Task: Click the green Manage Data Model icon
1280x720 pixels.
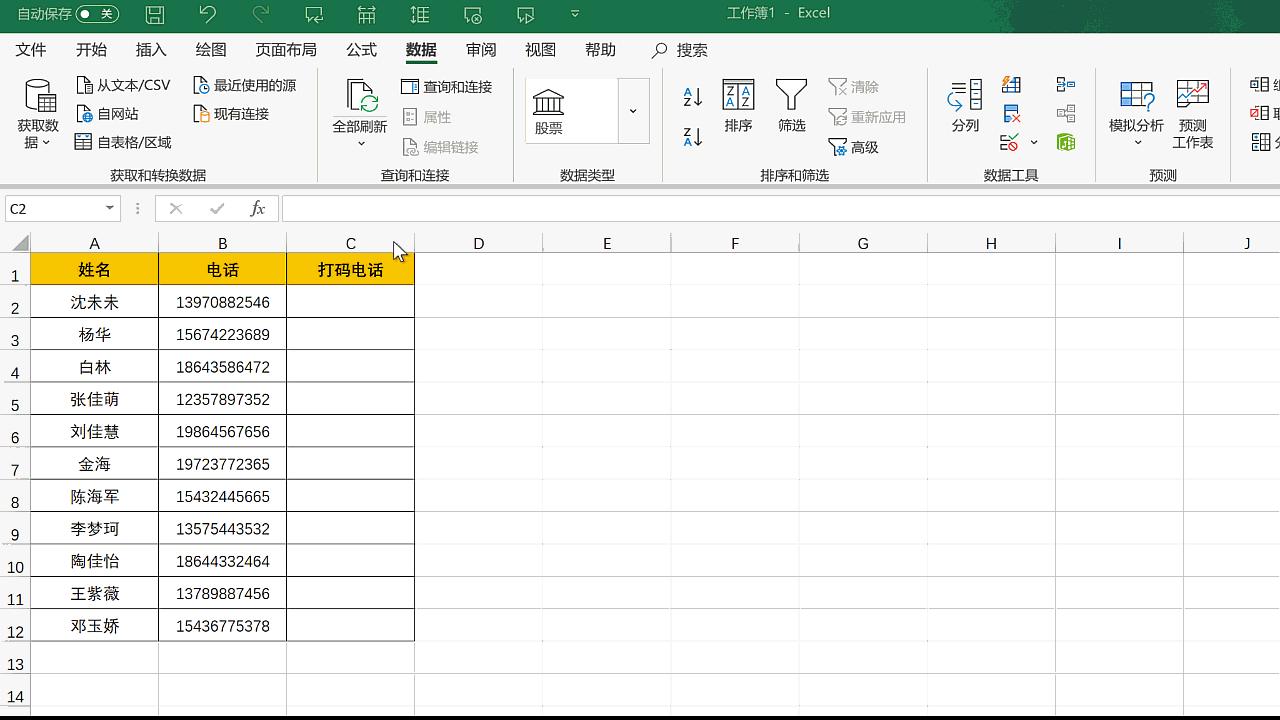Action: click(1066, 142)
